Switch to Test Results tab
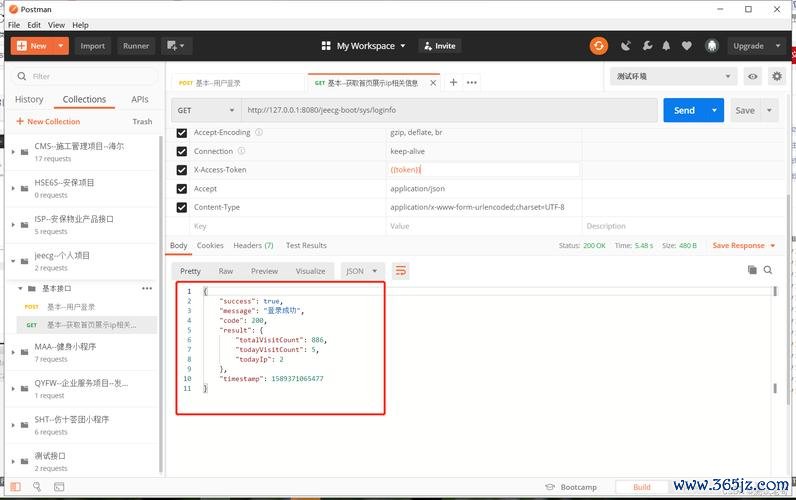The width and height of the screenshot is (796, 500). (306, 245)
